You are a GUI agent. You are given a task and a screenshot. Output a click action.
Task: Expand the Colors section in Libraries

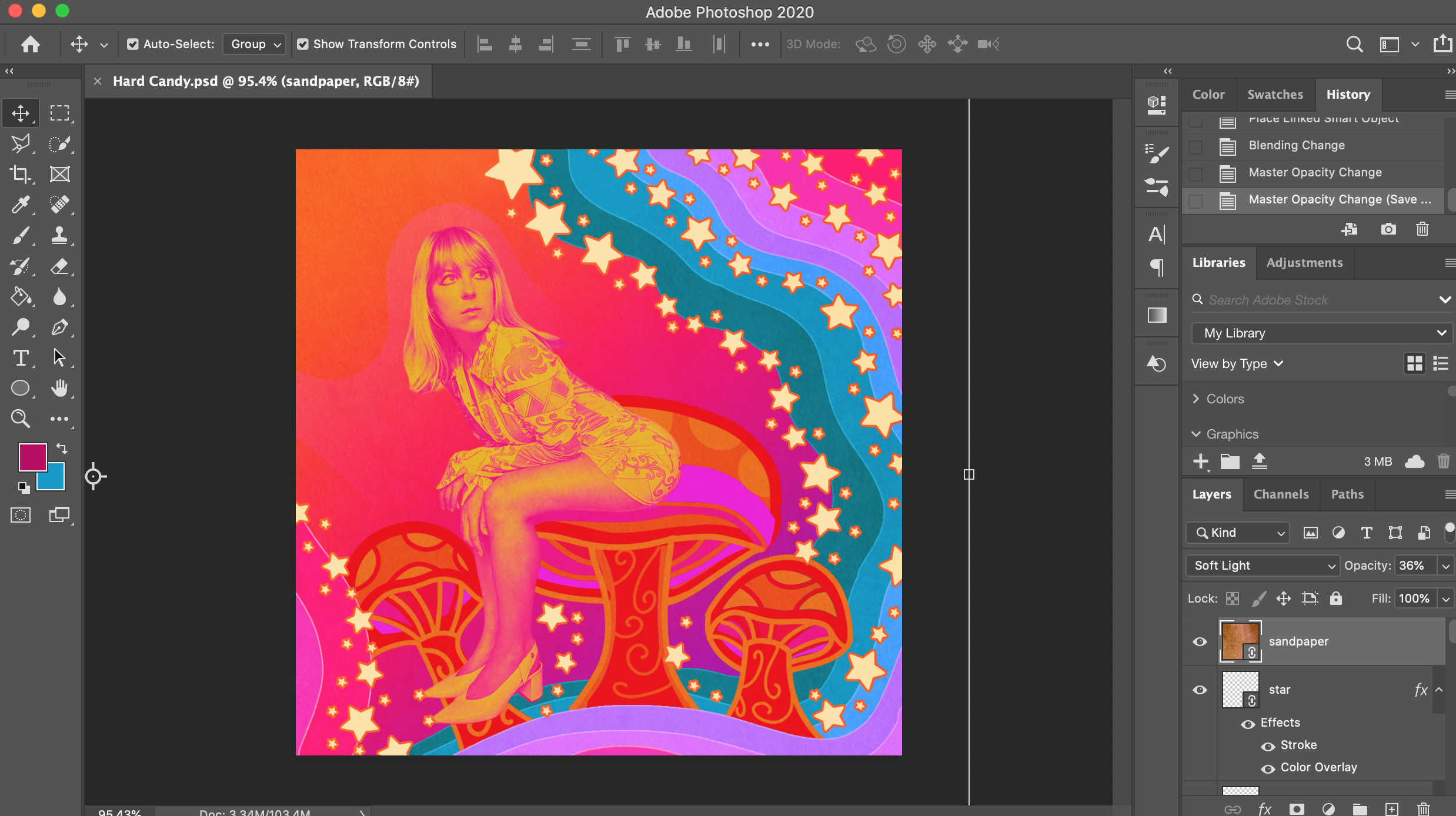coord(1196,399)
